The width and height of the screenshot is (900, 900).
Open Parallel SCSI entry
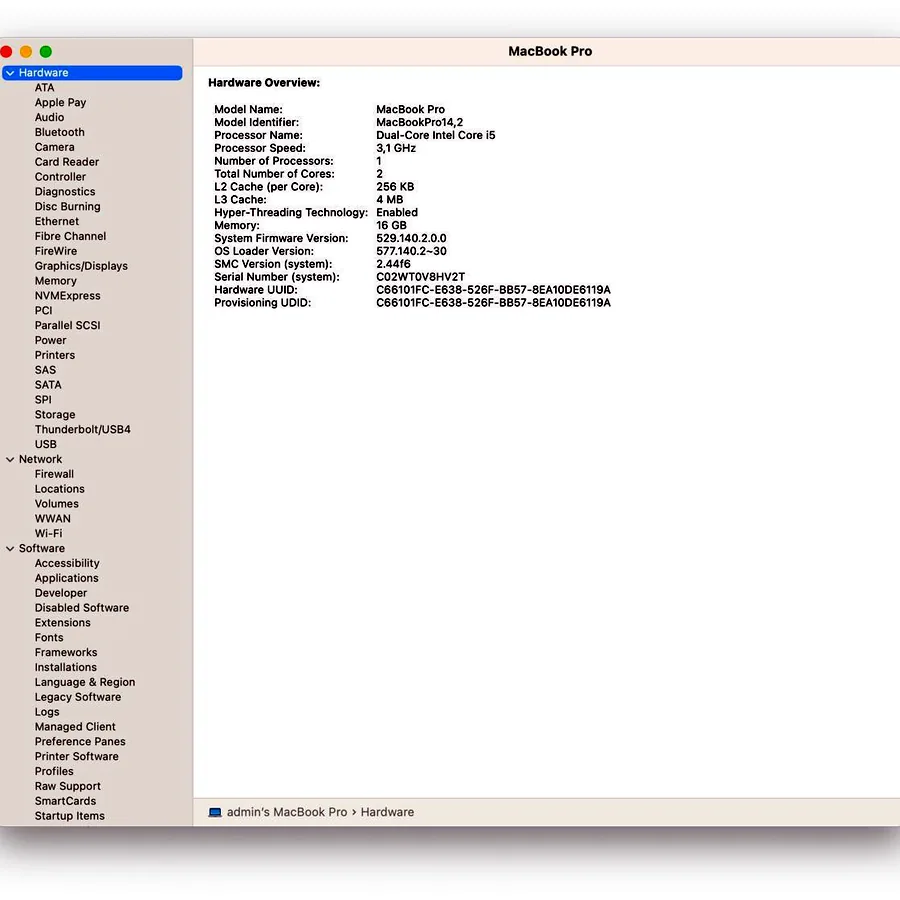68,326
